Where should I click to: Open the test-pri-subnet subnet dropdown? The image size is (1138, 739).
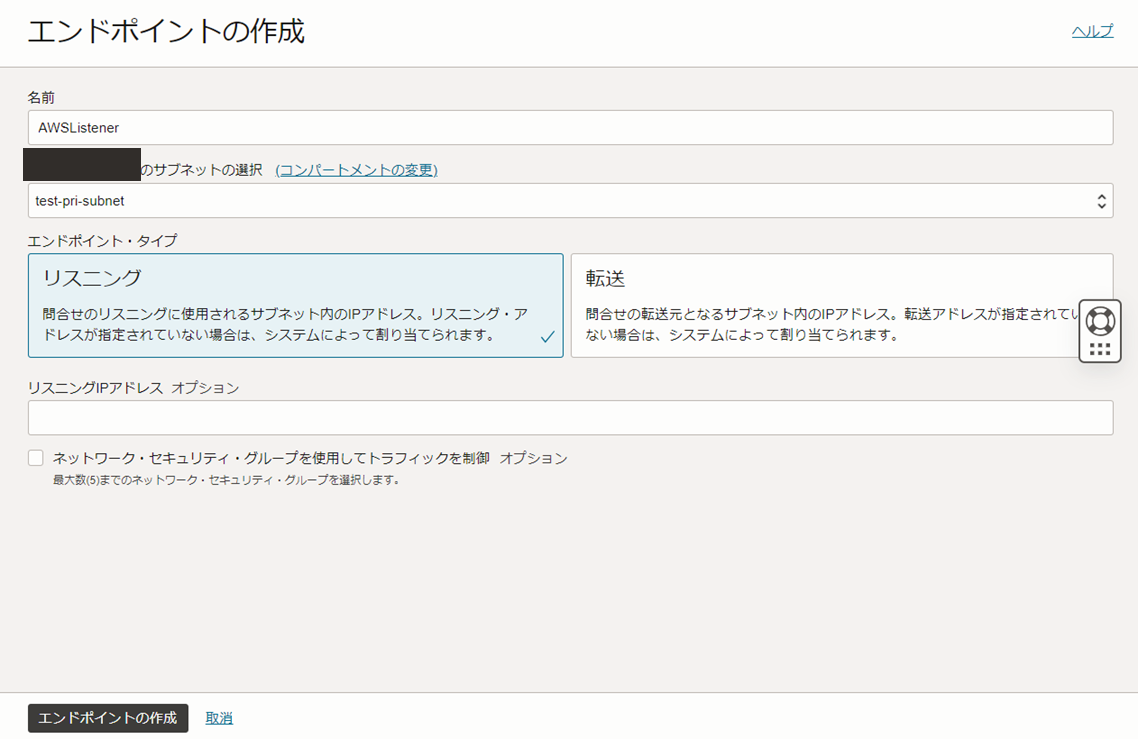[570, 201]
